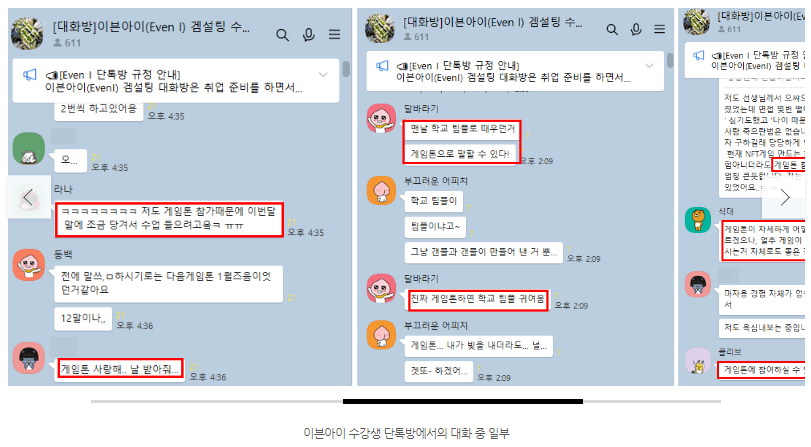Click the voice chat microphone icon in first chat
The height and width of the screenshot is (447, 811).
[x=309, y=35]
